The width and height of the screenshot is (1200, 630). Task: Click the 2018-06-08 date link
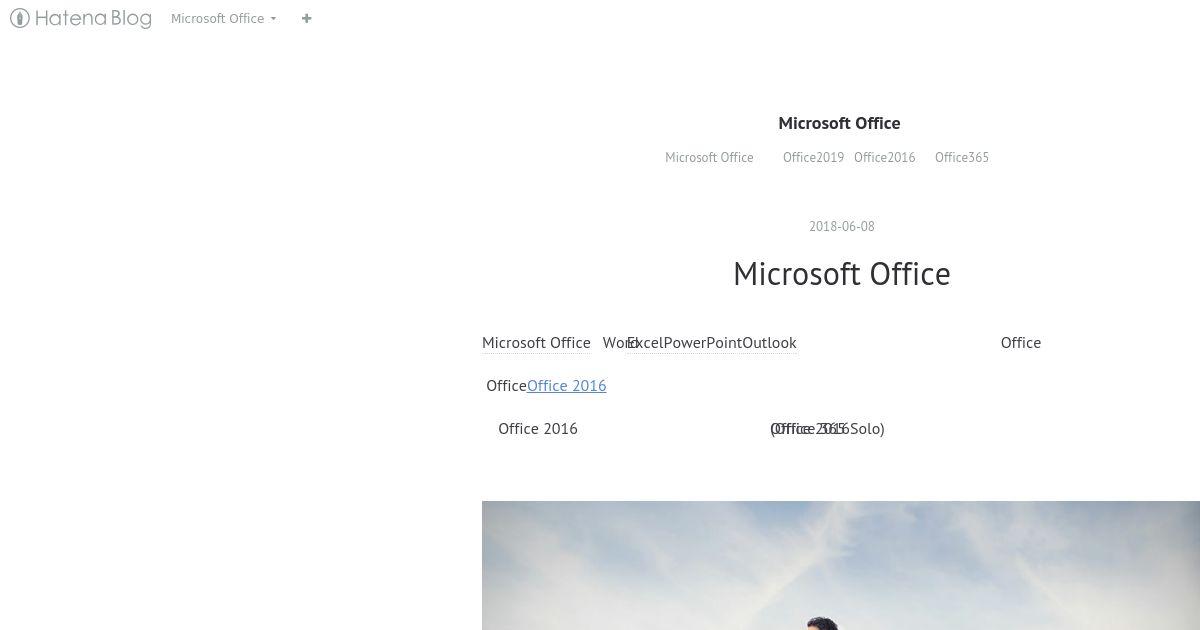point(842,226)
